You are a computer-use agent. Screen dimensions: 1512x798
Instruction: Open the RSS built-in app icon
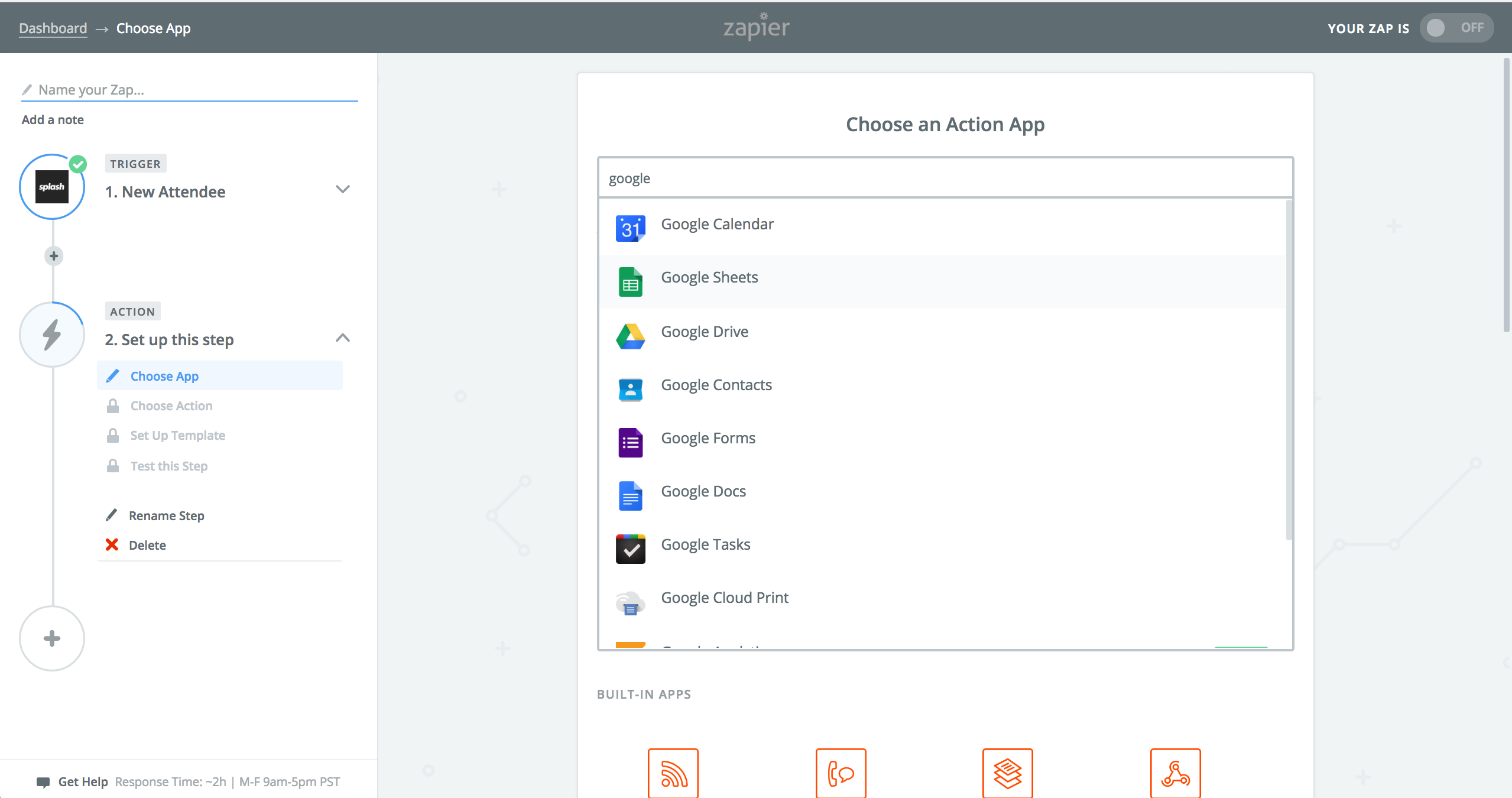pyautogui.click(x=673, y=773)
